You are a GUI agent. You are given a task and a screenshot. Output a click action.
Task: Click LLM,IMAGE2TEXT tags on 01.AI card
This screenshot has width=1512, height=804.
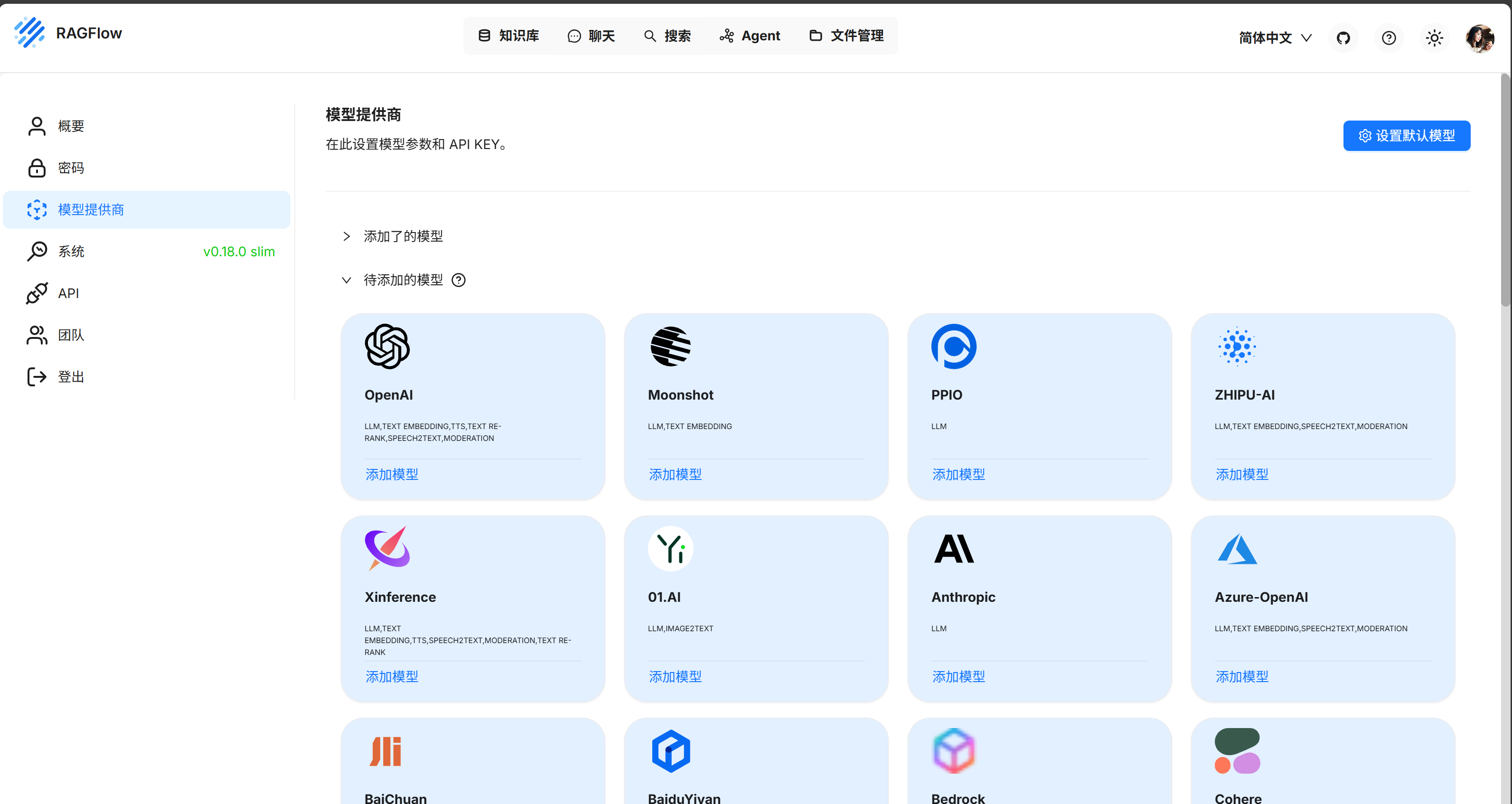[x=680, y=628]
